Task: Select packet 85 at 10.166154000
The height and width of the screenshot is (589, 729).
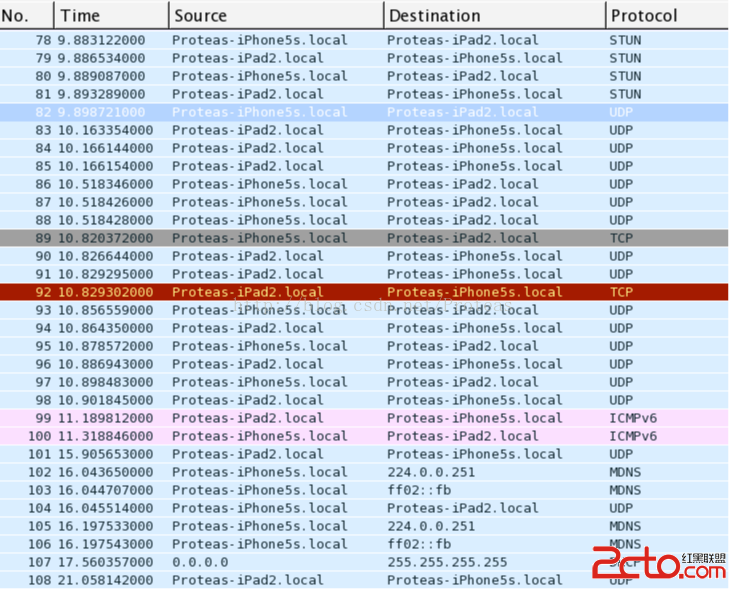Action: click(364, 166)
